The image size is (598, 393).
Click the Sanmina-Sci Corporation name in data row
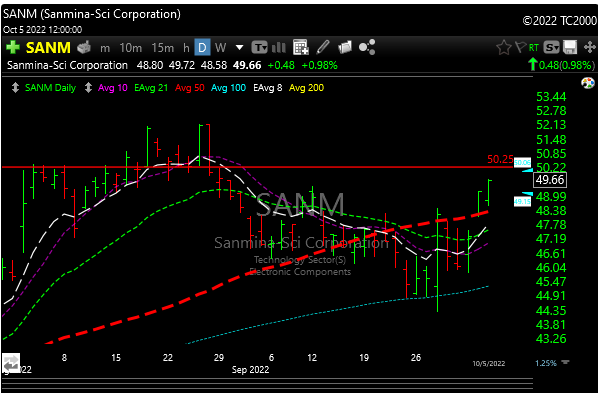point(68,66)
